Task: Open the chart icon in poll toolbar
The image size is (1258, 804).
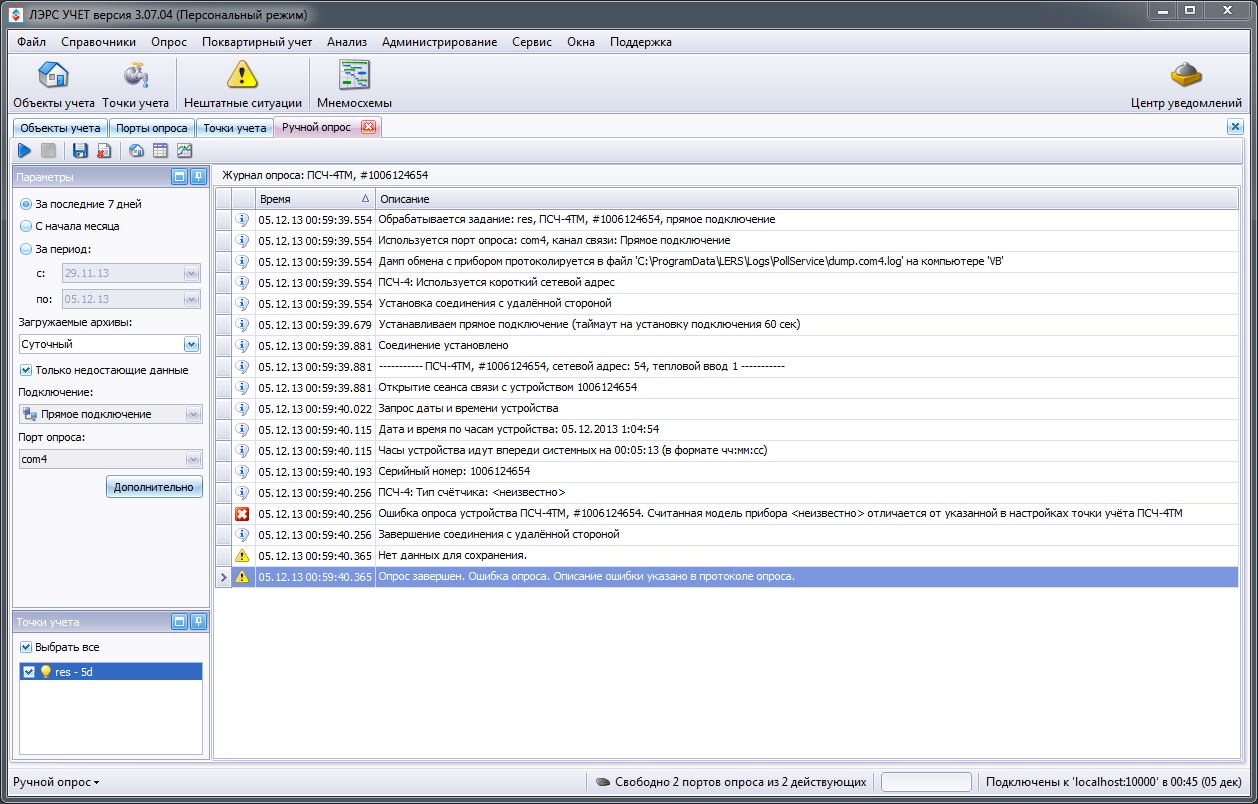Action: (x=184, y=151)
